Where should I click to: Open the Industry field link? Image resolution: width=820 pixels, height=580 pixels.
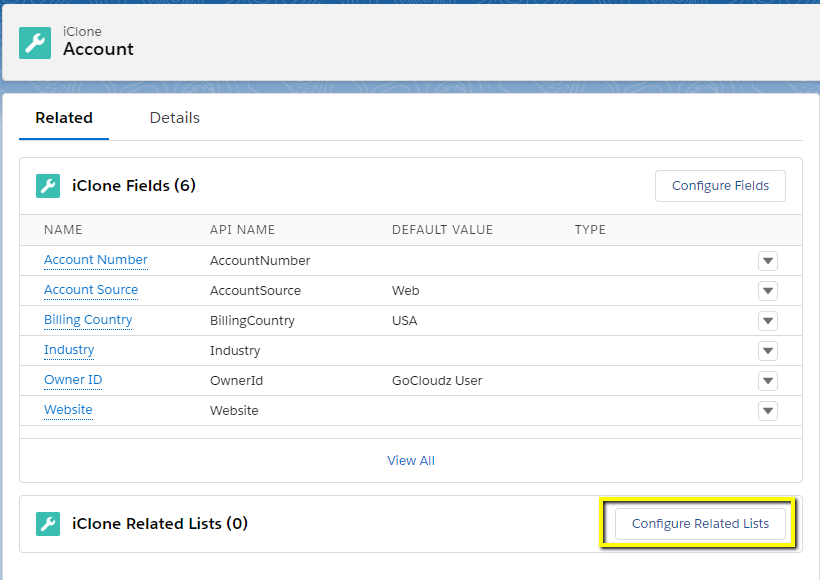pos(69,349)
